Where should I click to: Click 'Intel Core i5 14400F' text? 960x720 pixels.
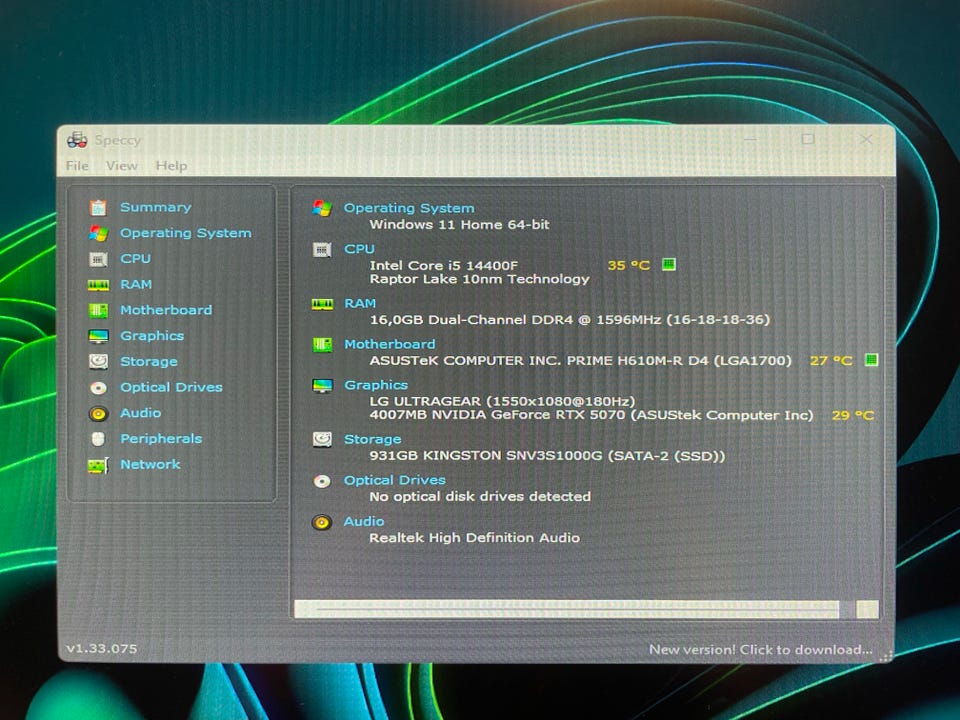coord(443,265)
